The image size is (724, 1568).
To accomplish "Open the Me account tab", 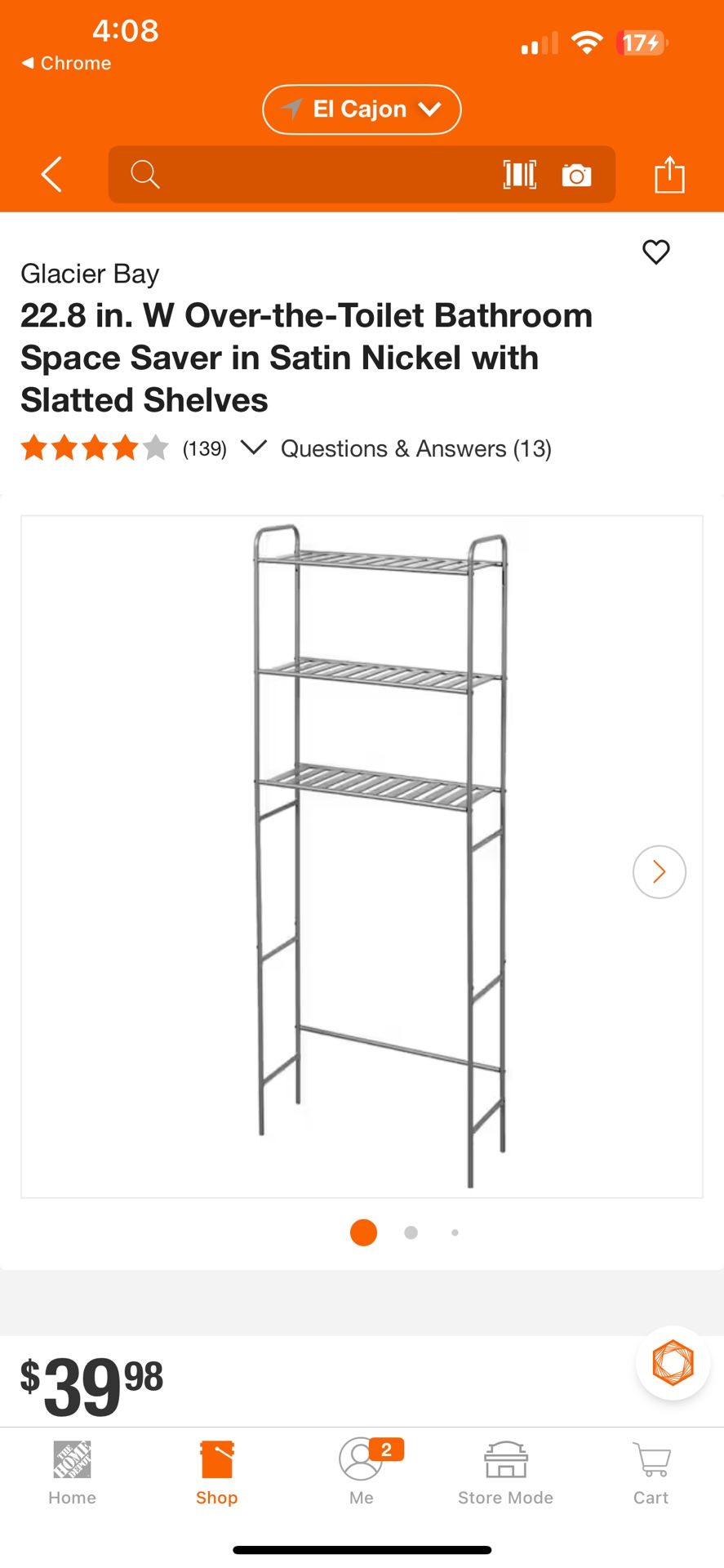I will click(x=362, y=1474).
